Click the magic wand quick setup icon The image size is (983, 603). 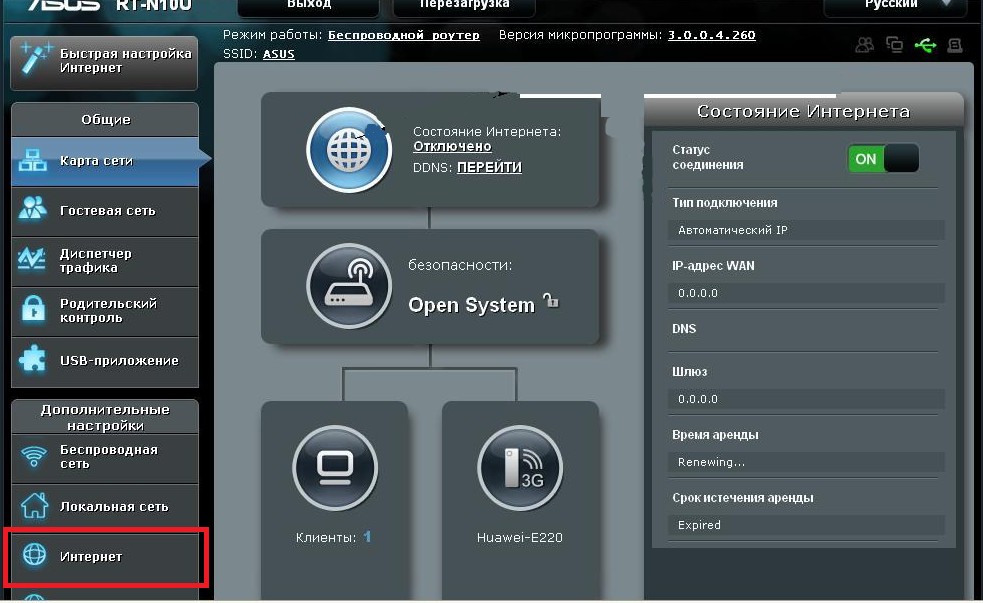tap(34, 59)
